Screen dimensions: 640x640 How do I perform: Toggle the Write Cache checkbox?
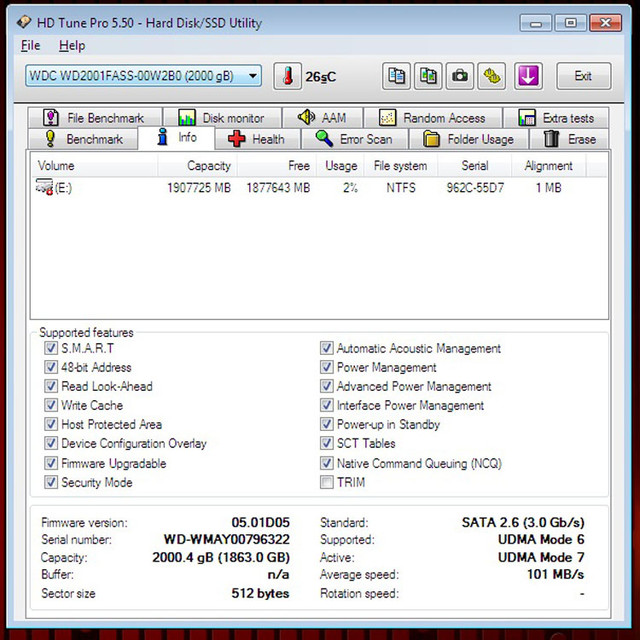[x=51, y=405]
